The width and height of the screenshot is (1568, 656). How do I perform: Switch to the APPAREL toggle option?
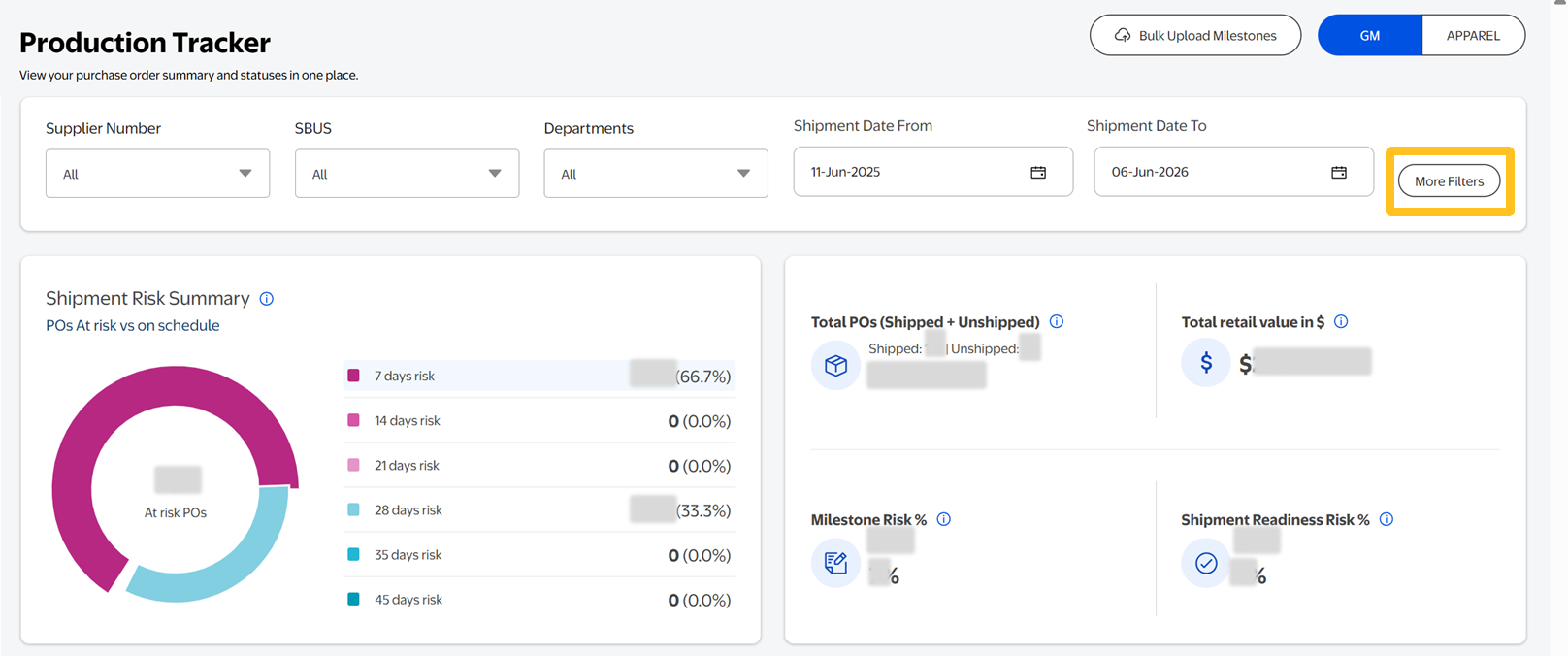point(1472,36)
